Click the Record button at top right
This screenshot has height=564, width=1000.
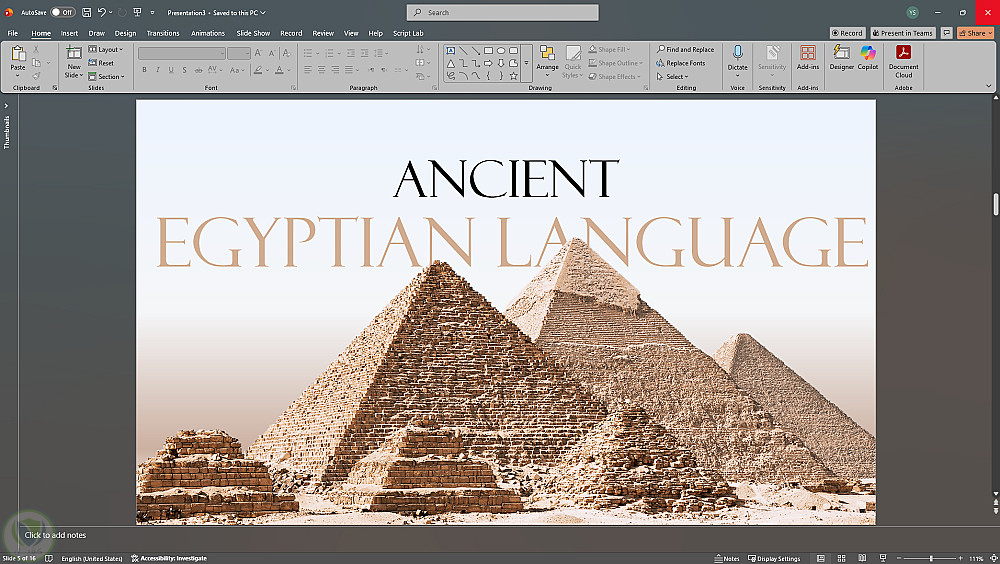(847, 33)
